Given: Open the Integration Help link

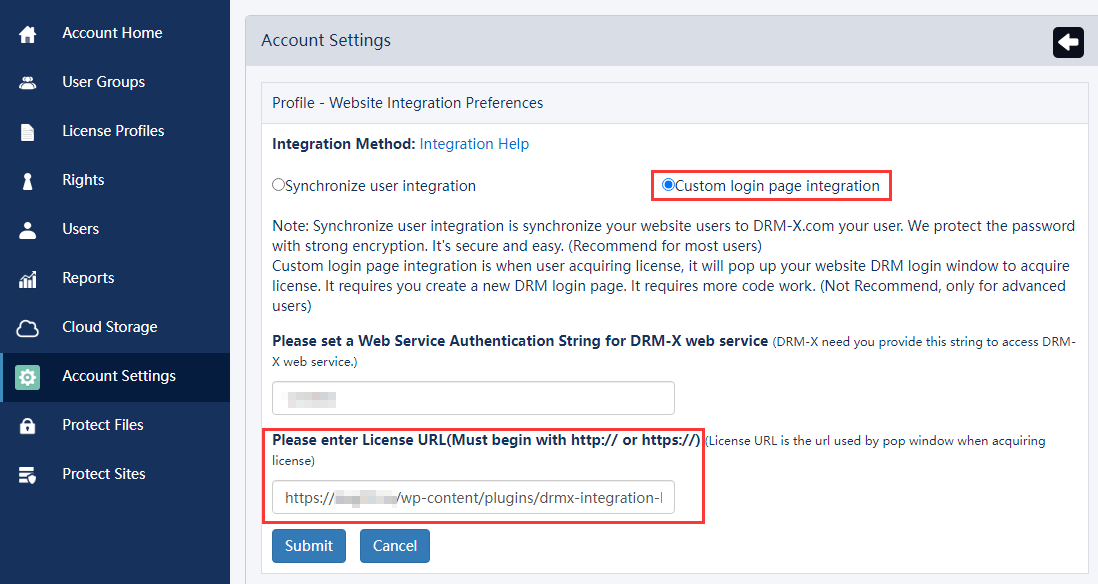Looking at the screenshot, I should [x=474, y=143].
